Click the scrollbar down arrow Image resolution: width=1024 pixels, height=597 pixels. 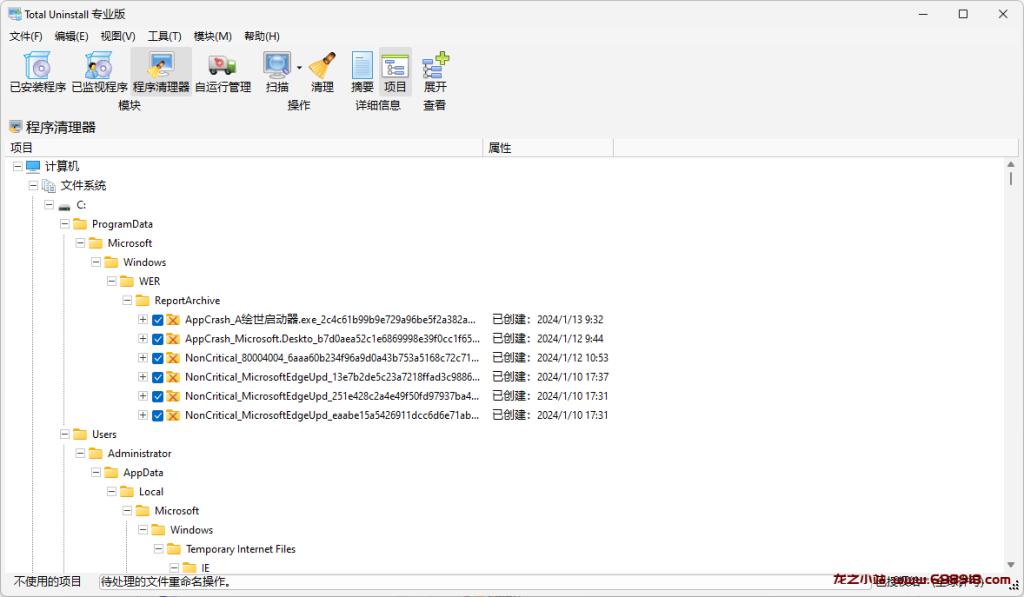[x=1011, y=565]
